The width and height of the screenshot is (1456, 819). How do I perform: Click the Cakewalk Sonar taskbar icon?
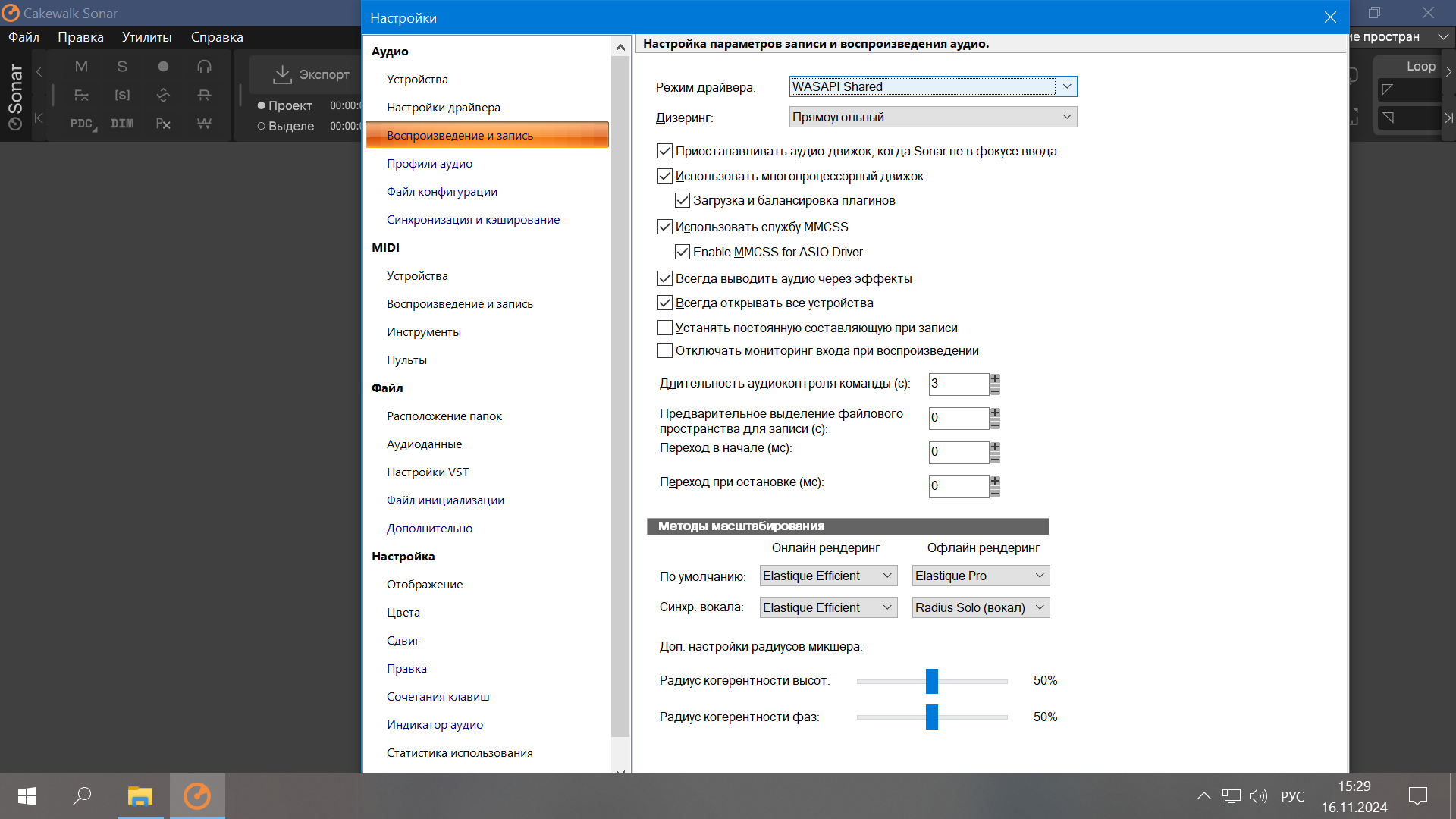(197, 796)
